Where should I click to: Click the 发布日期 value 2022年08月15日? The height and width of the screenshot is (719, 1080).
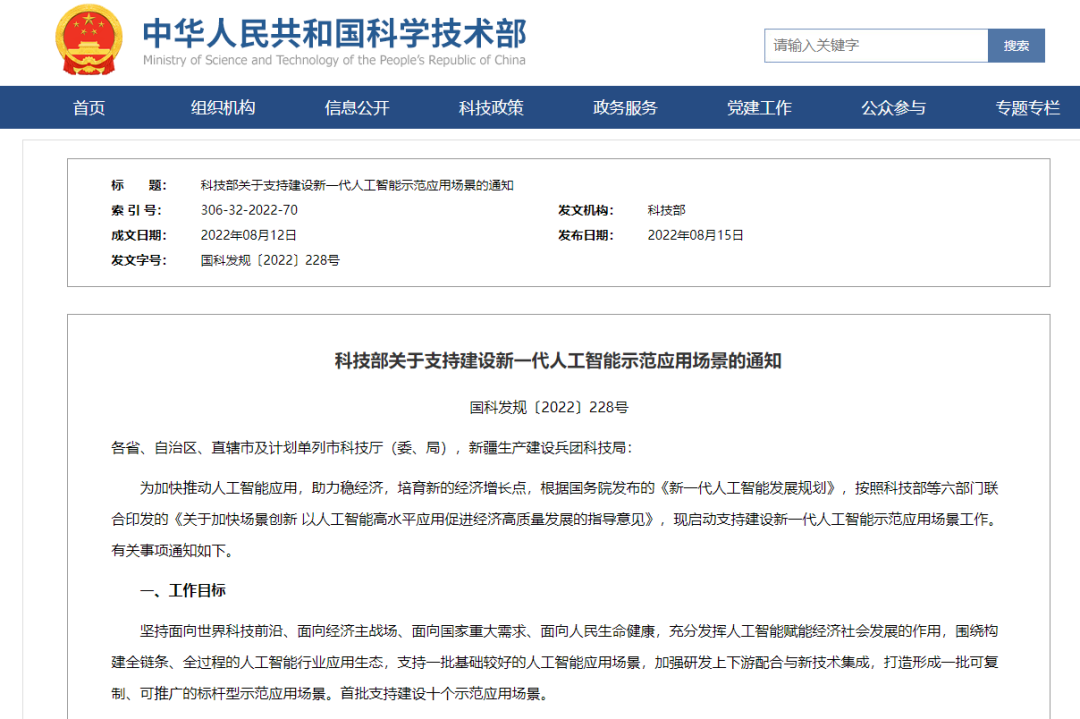[x=696, y=235]
